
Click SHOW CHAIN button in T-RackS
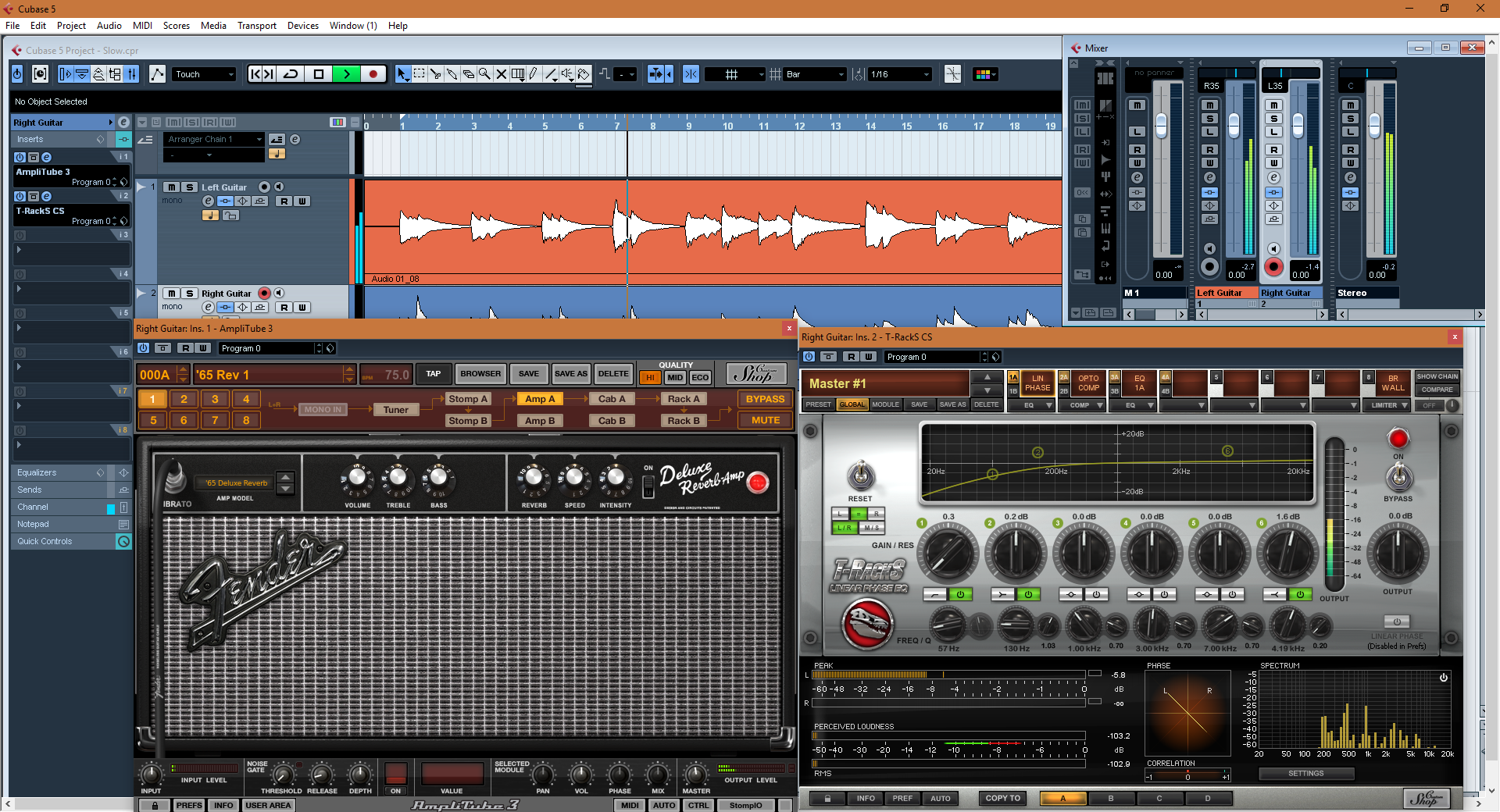1437,376
